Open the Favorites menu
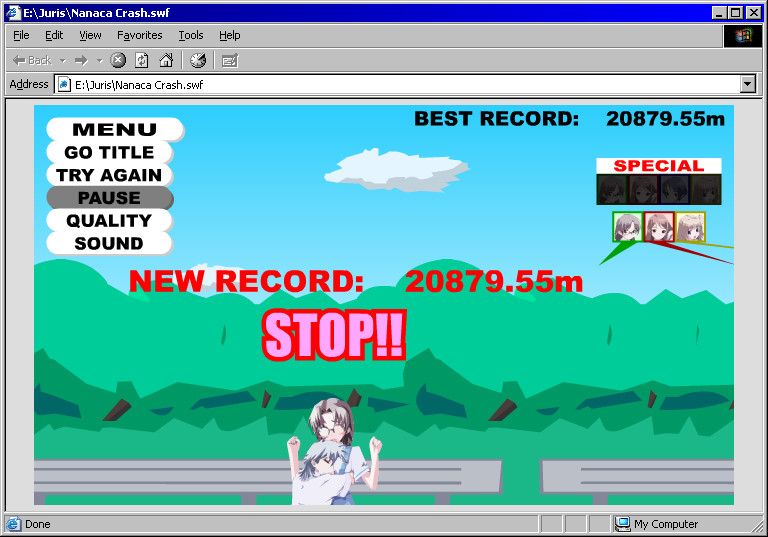The image size is (768, 537). tap(140, 35)
